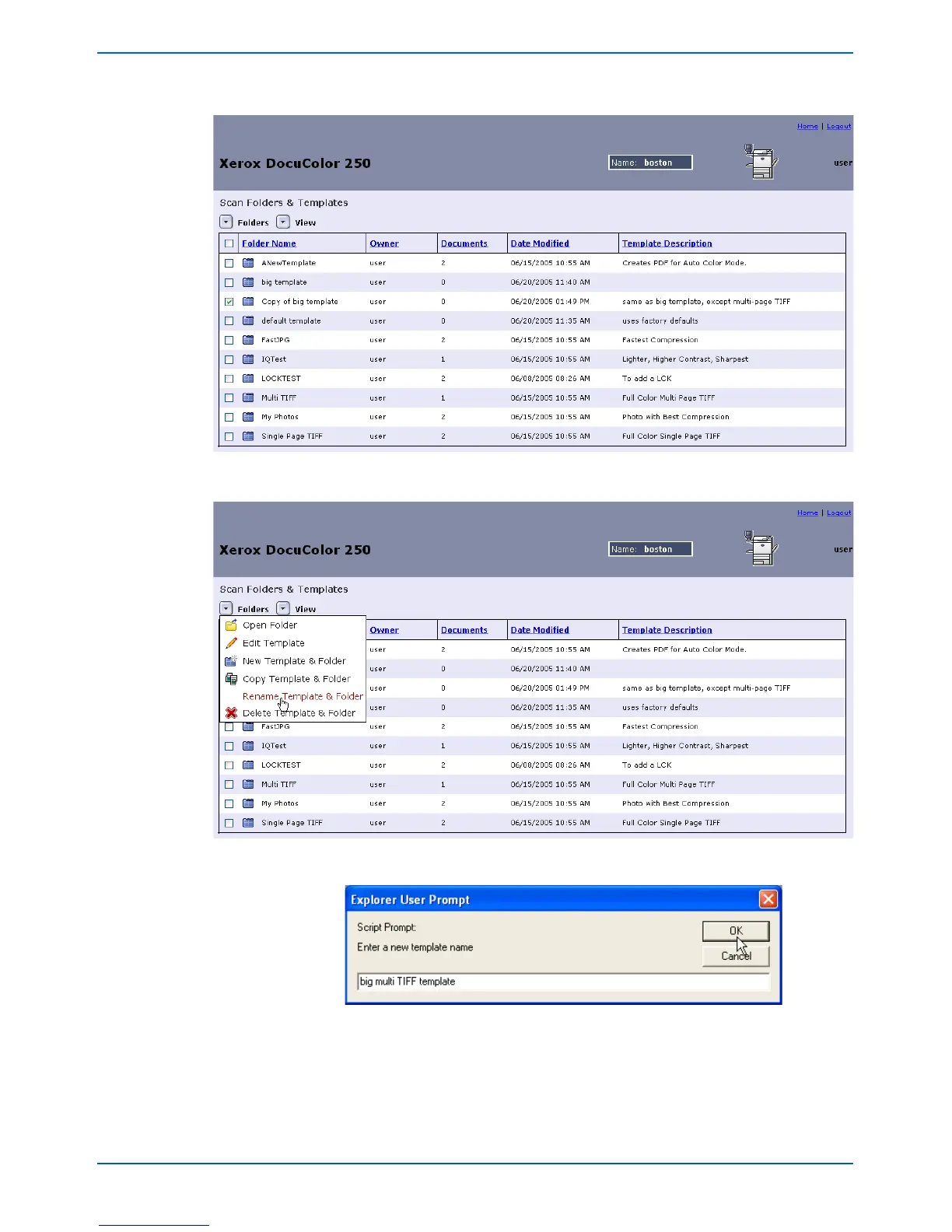
Task: Collapse the open Folders dropdown via its arrow
Action: click(226, 608)
